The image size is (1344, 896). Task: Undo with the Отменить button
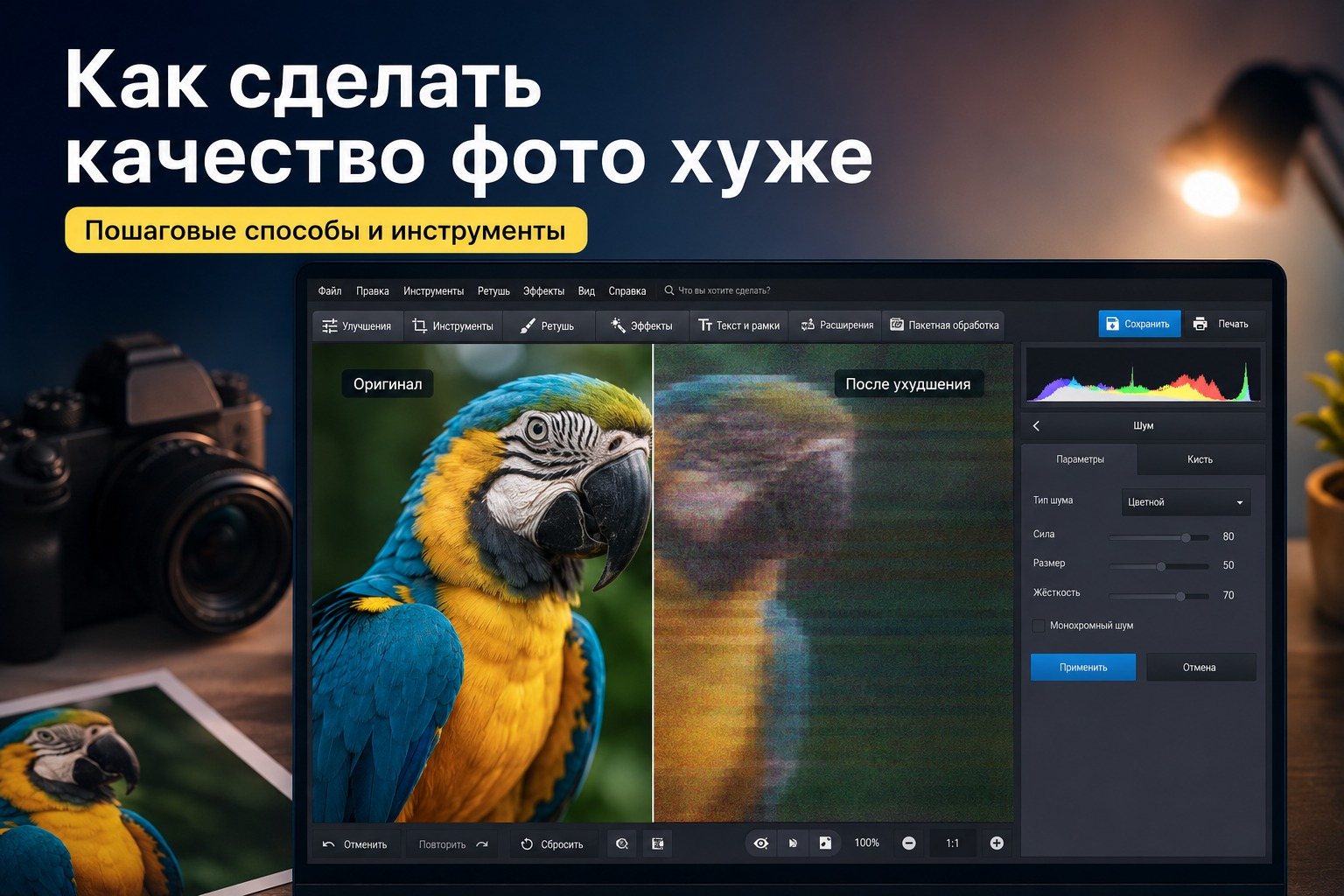click(355, 844)
